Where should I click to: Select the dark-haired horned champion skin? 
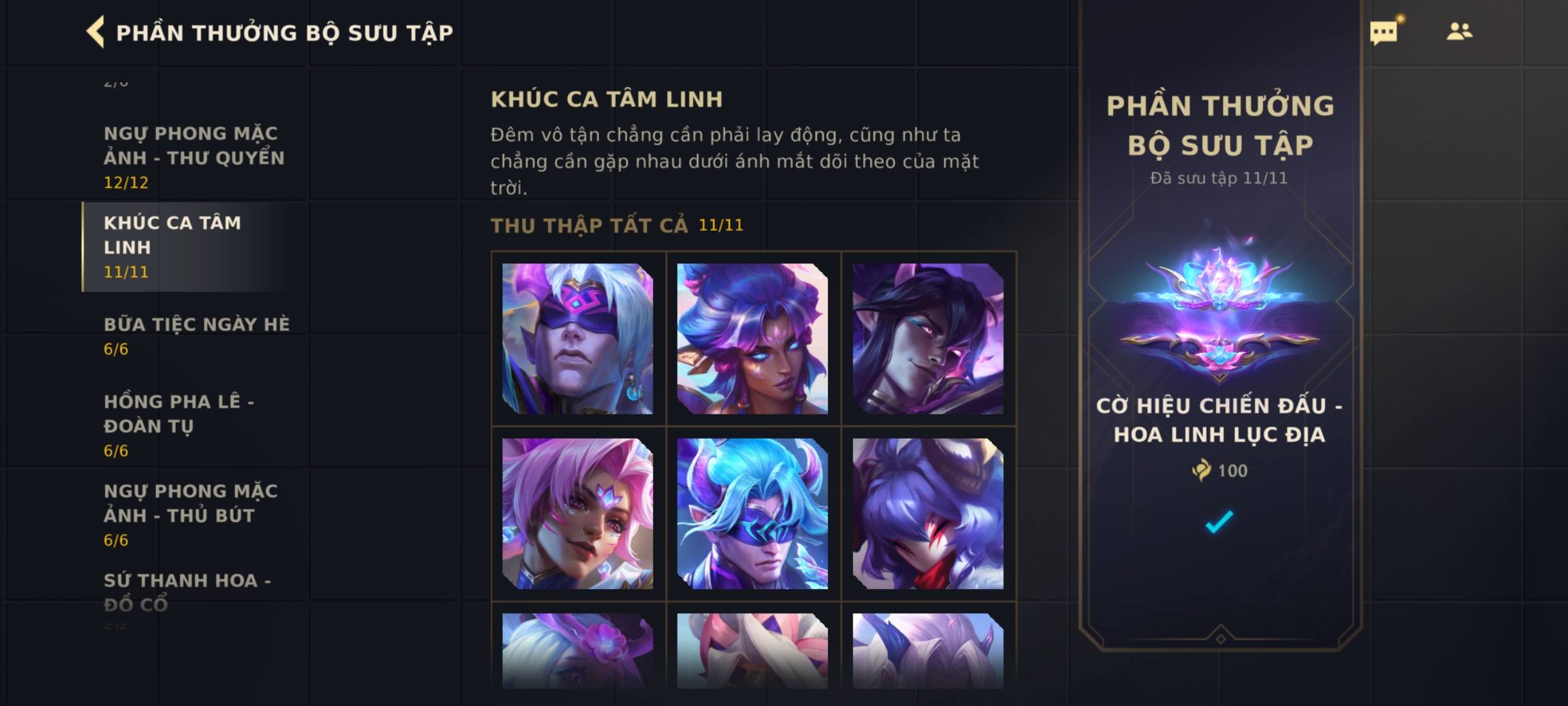click(x=928, y=339)
